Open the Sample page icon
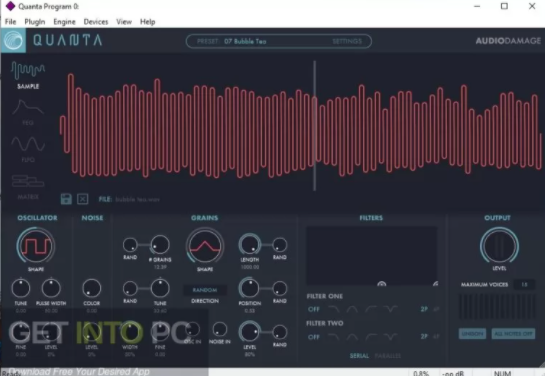The height and width of the screenshot is (376, 545). [28, 71]
